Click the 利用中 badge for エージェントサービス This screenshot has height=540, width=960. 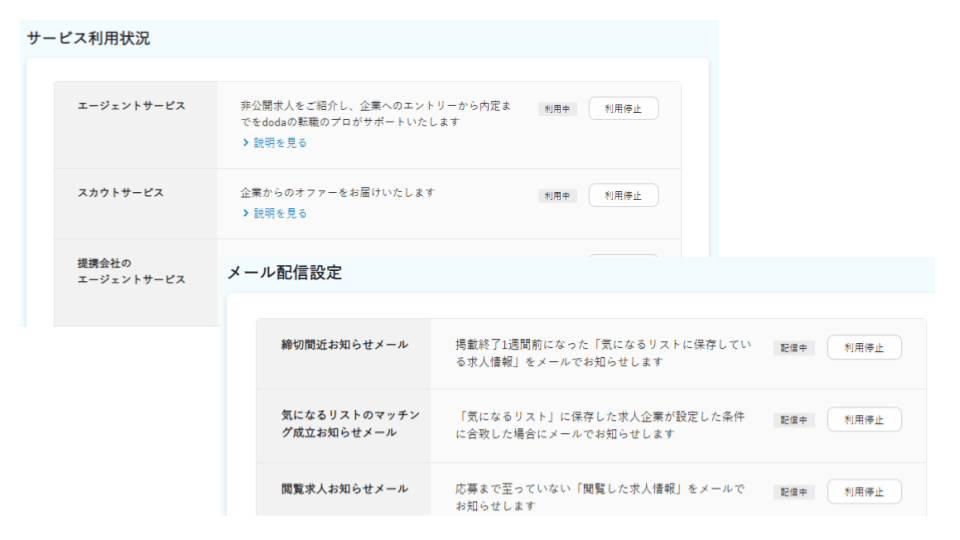point(557,109)
